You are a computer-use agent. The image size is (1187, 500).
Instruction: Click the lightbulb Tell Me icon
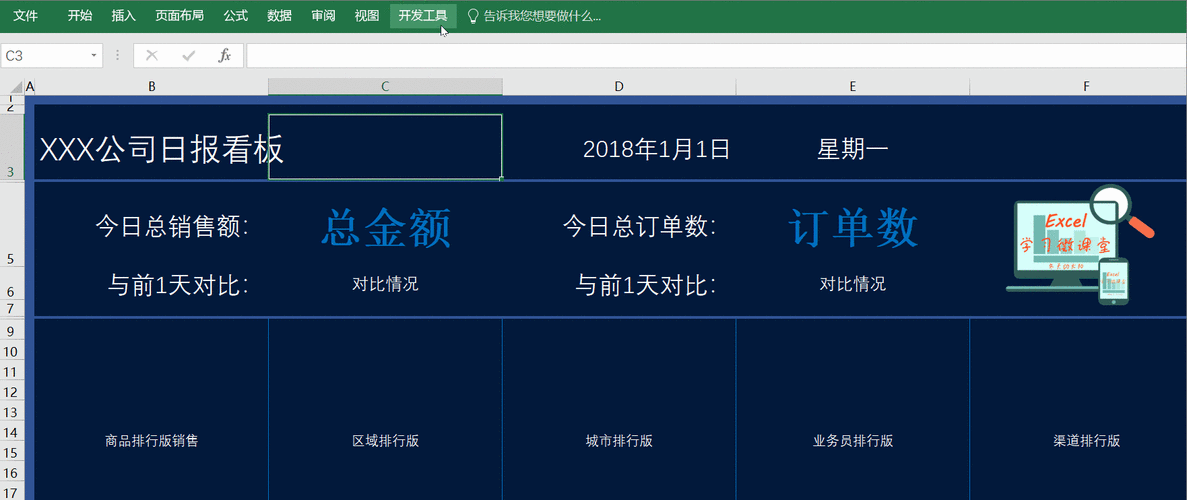pos(473,16)
